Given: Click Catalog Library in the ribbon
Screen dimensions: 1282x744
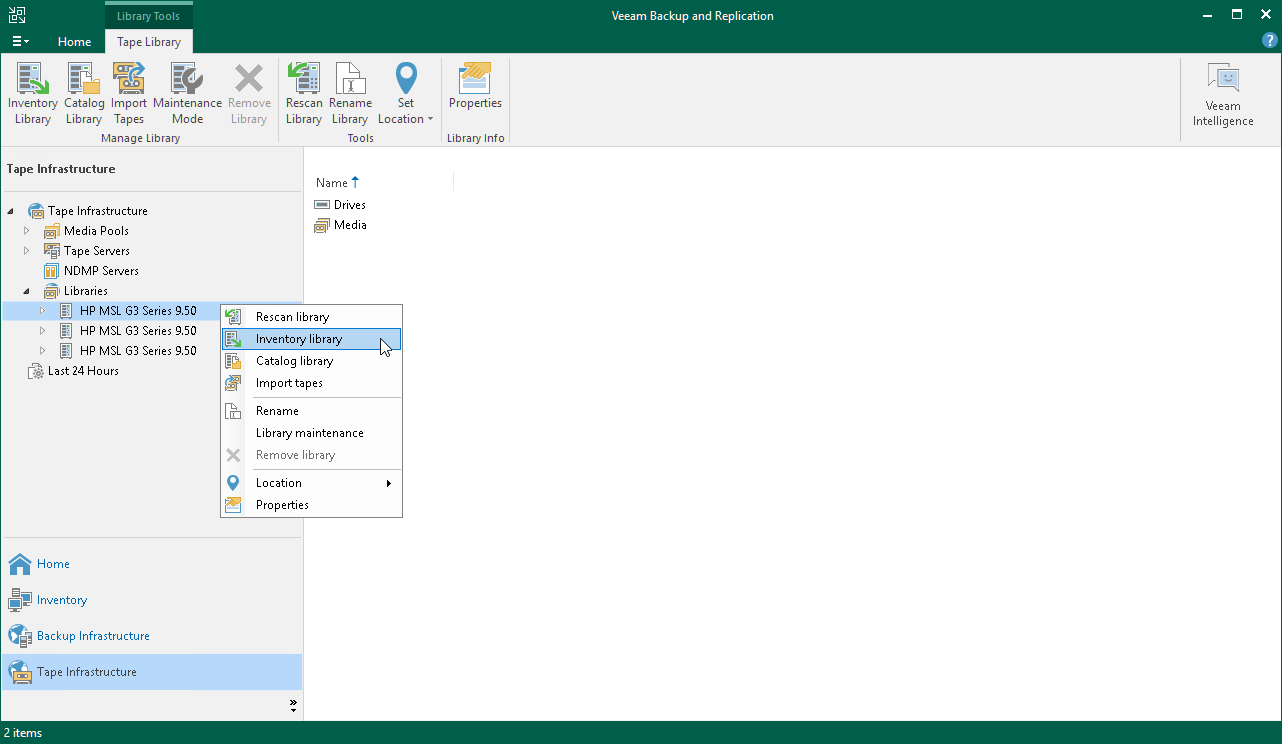Looking at the screenshot, I should tap(84, 93).
